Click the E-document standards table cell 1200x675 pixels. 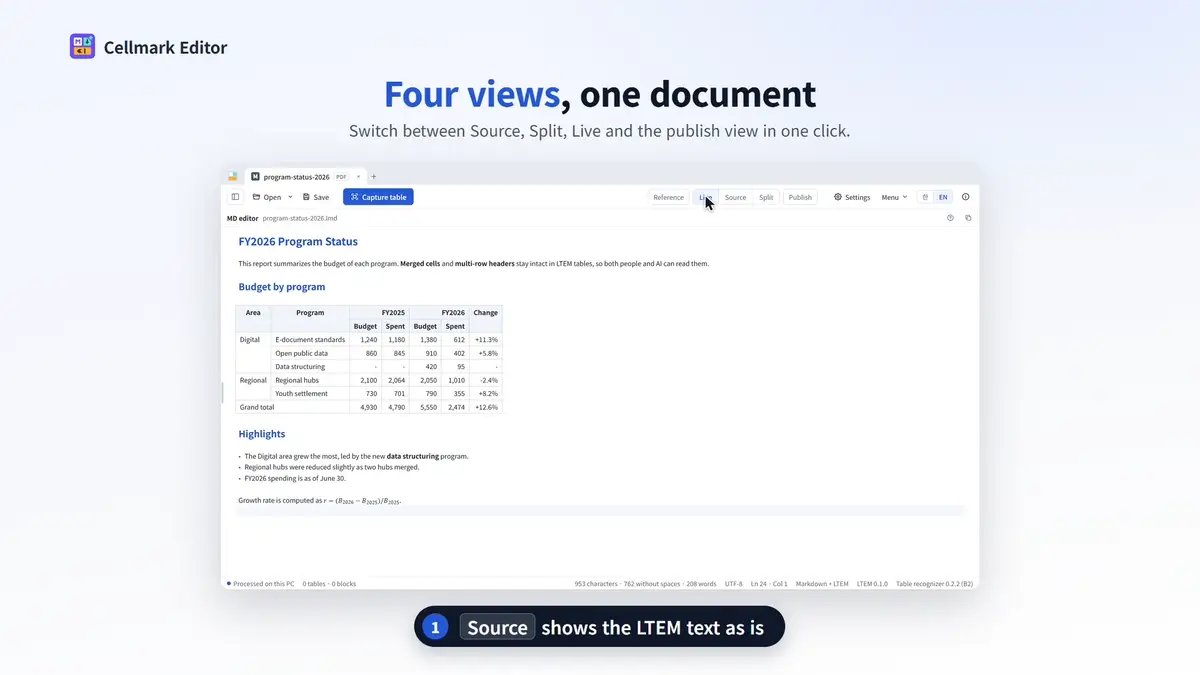[x=310, y=340]
